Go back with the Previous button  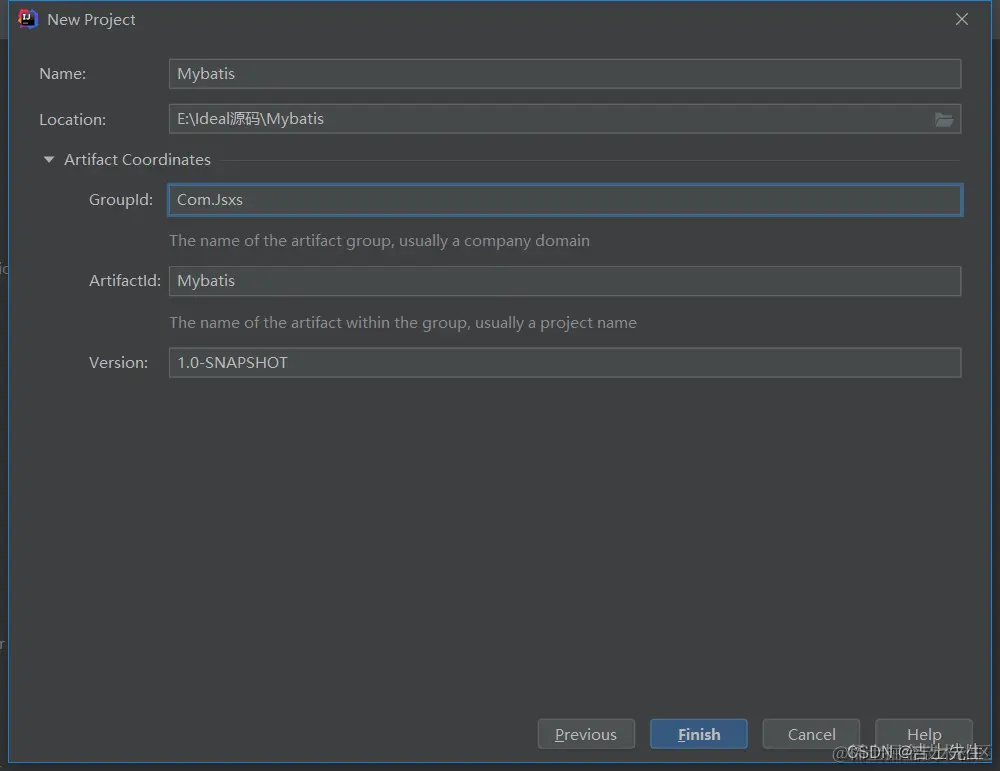click(586, 734)
